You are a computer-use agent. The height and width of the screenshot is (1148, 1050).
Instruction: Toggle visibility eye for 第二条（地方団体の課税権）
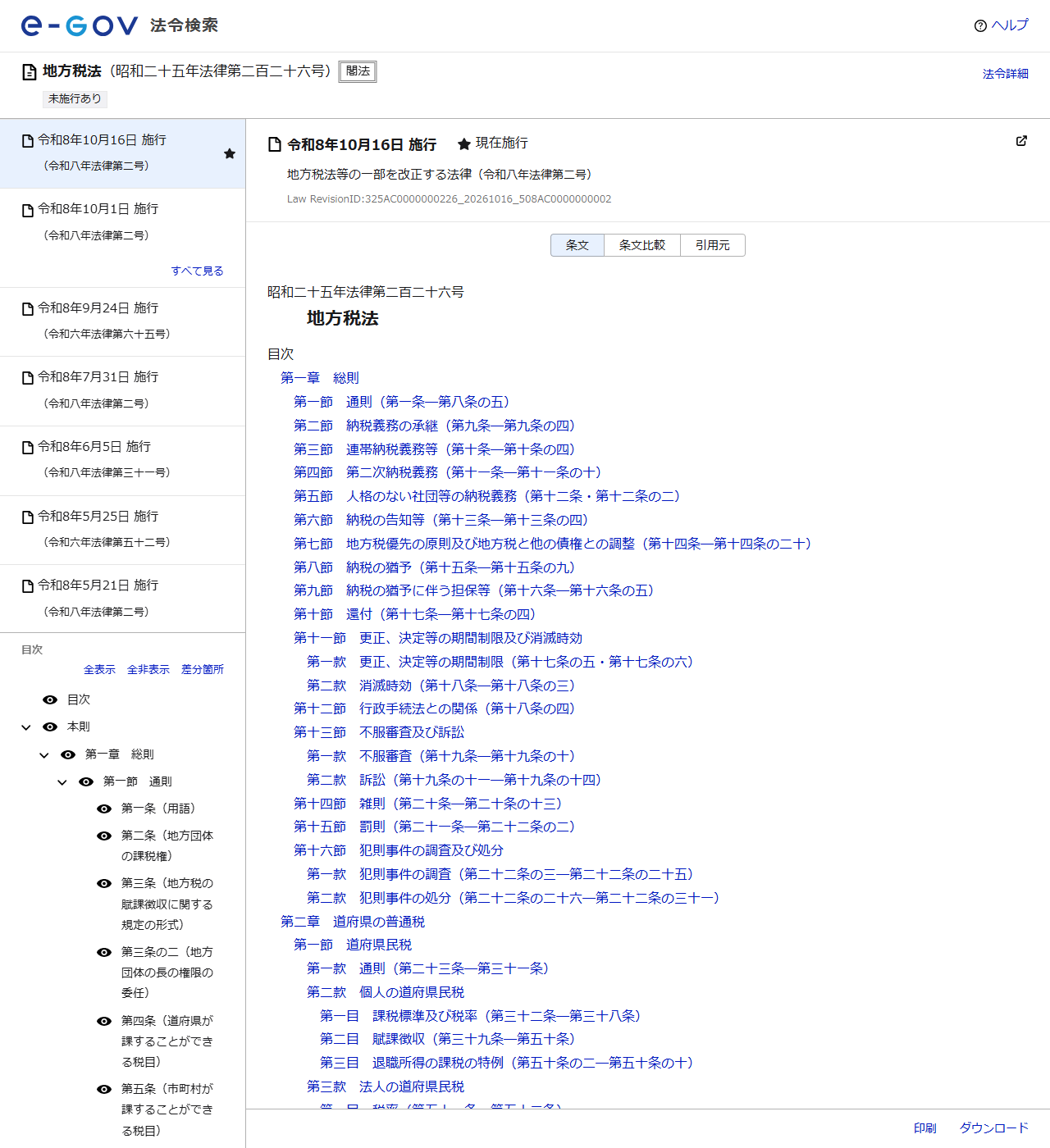tap(104, 836)
